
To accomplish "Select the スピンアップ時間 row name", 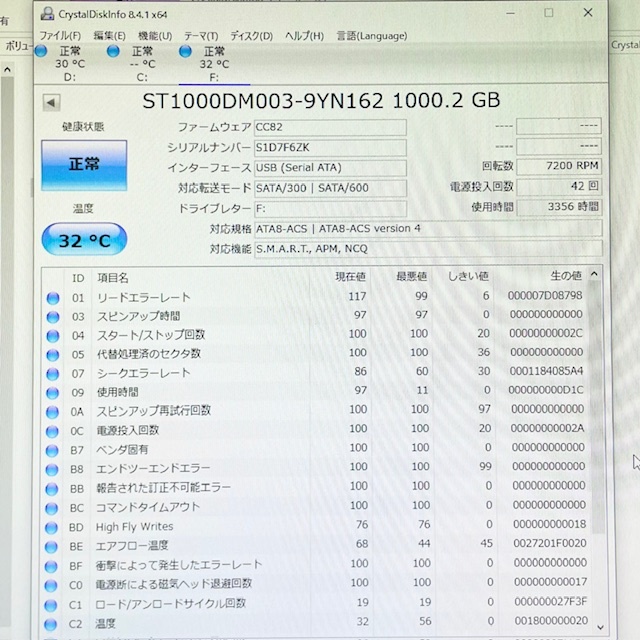I will [139, 316].
